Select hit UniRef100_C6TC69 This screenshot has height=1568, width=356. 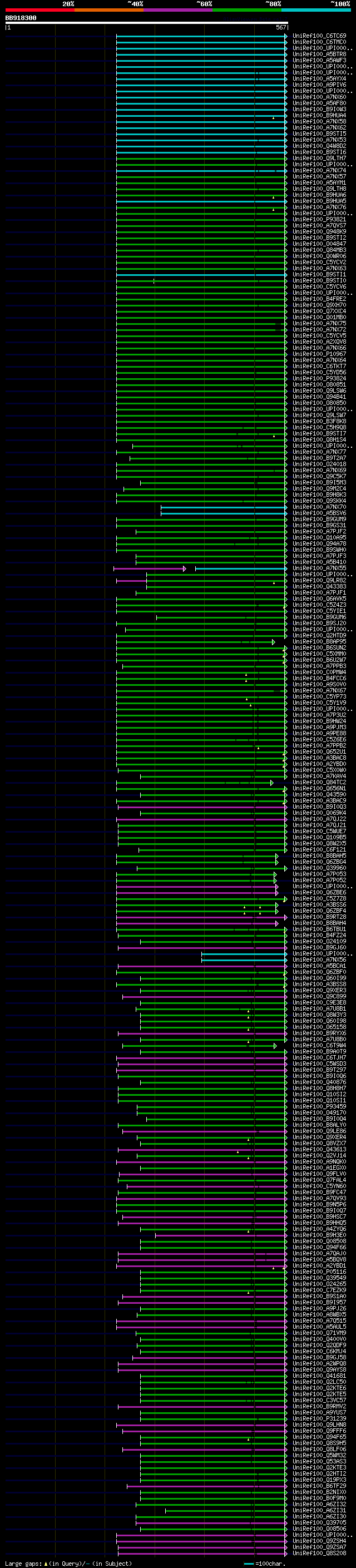tap(319, 36)
